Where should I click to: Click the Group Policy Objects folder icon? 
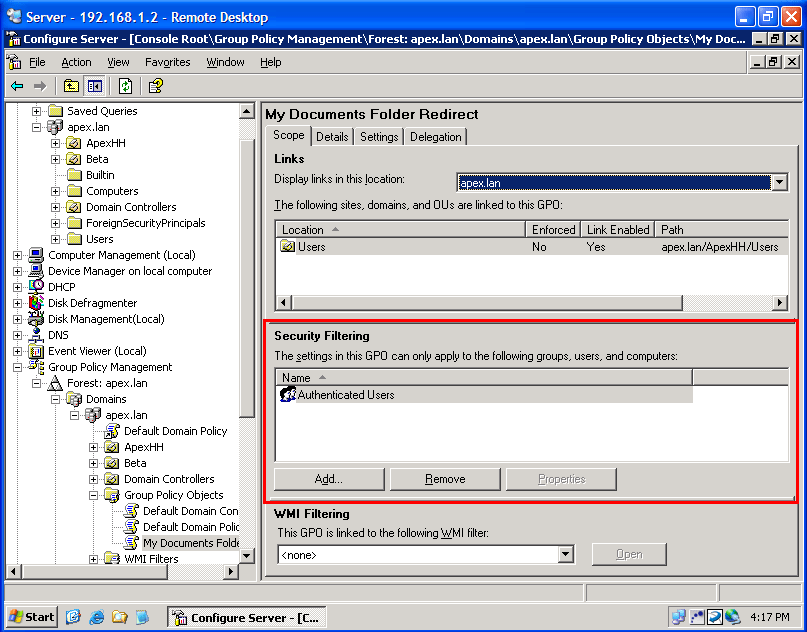pos(112,495)
